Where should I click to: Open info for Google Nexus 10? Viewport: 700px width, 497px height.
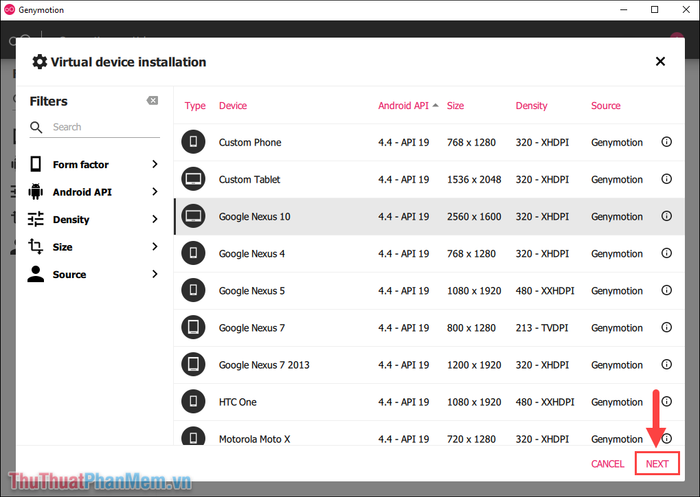(x=666, y=216)
